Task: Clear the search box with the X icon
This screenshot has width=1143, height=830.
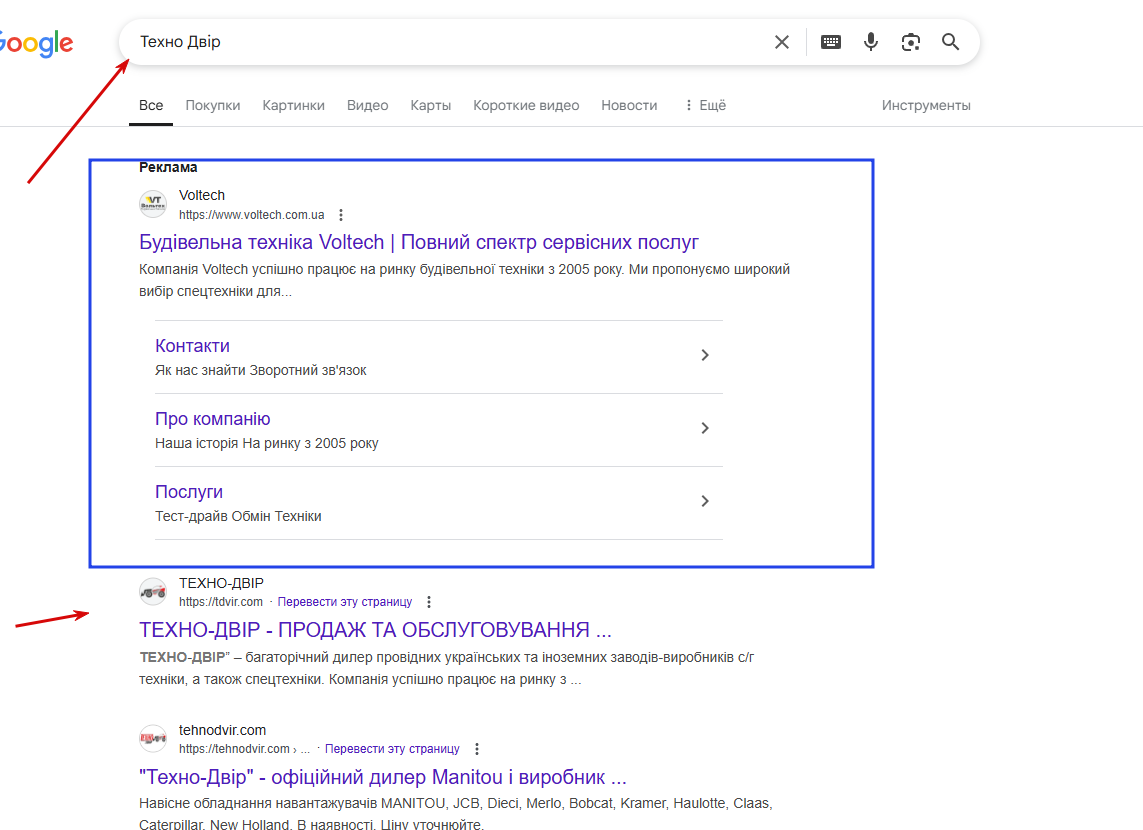Action: point(781,42)
